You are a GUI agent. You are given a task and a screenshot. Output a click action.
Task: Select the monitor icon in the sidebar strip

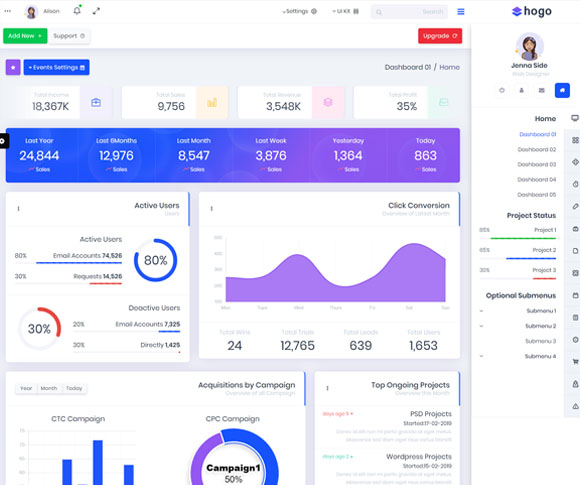coord(575,118)
